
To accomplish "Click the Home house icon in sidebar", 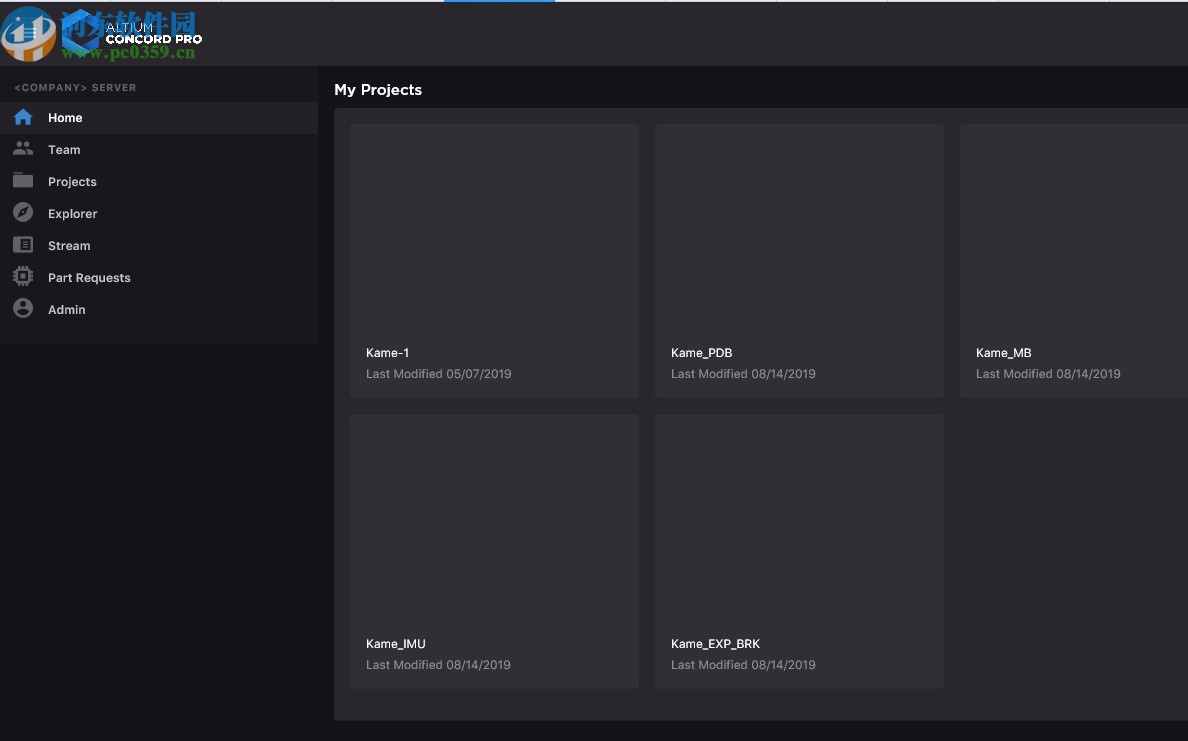I will click(23, 118).
